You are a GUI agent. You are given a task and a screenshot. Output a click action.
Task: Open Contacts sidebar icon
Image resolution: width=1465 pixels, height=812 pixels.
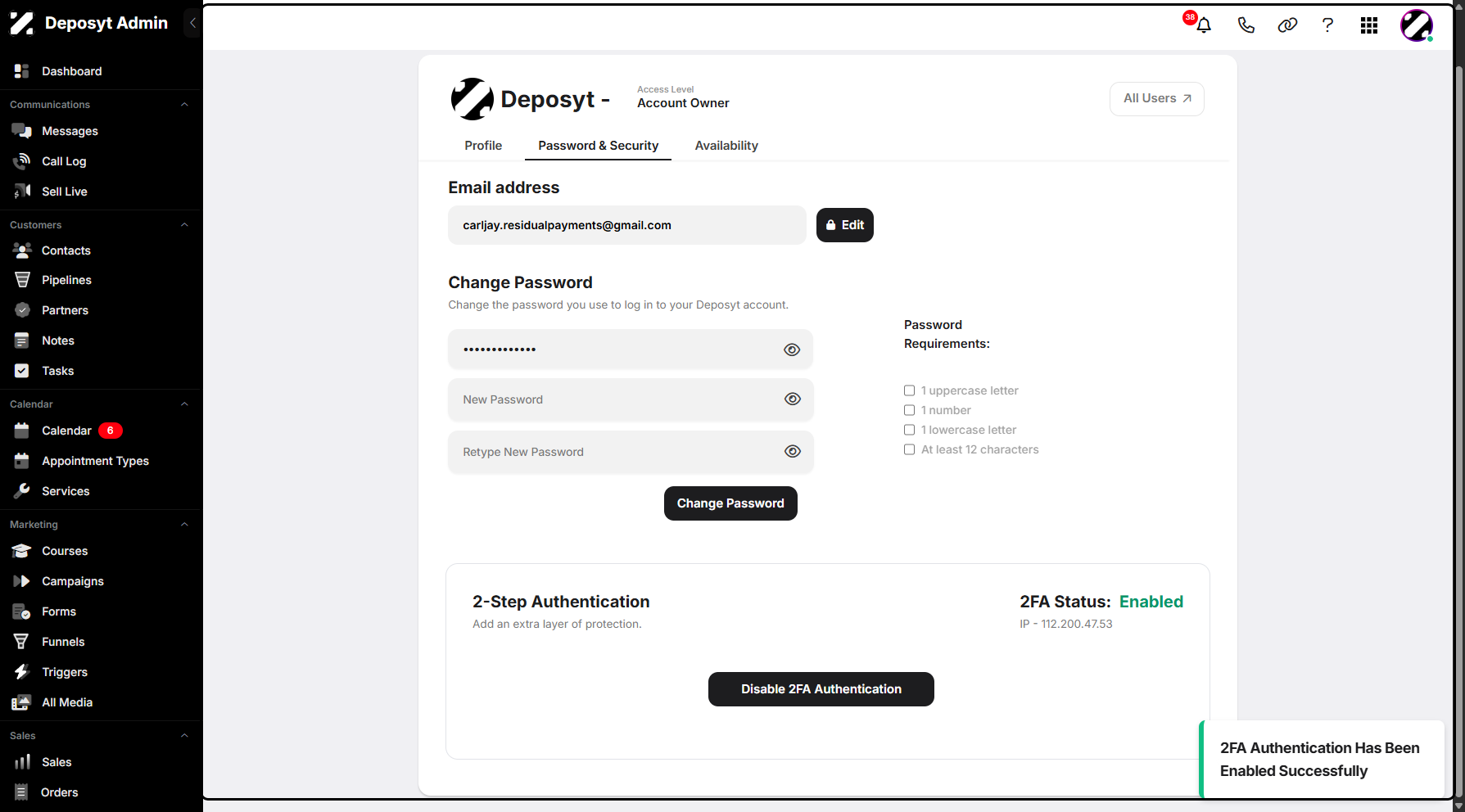pyautogui.click(x=22, y=250)
